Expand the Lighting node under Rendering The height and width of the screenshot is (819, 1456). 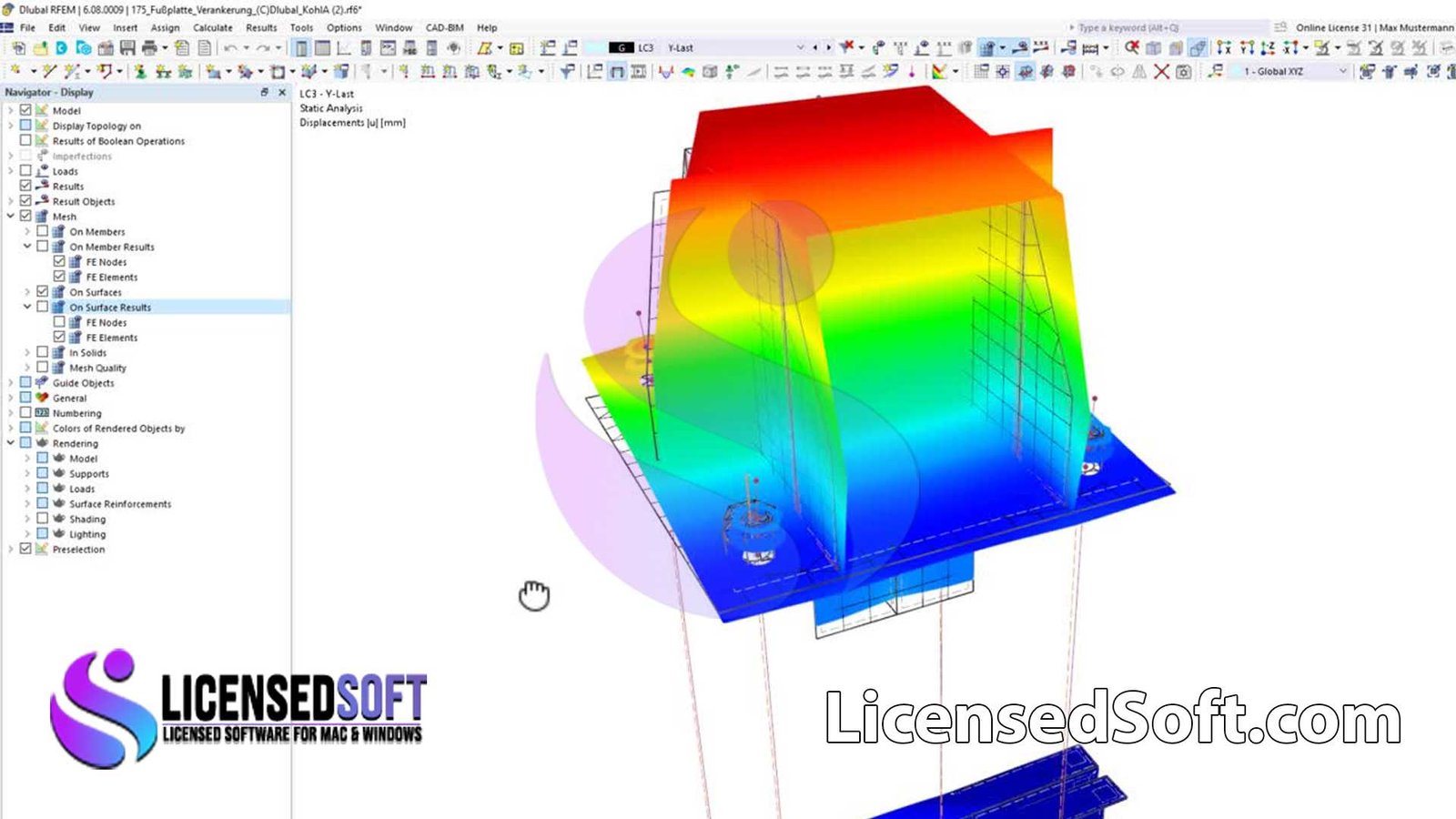tap(27, 534)
